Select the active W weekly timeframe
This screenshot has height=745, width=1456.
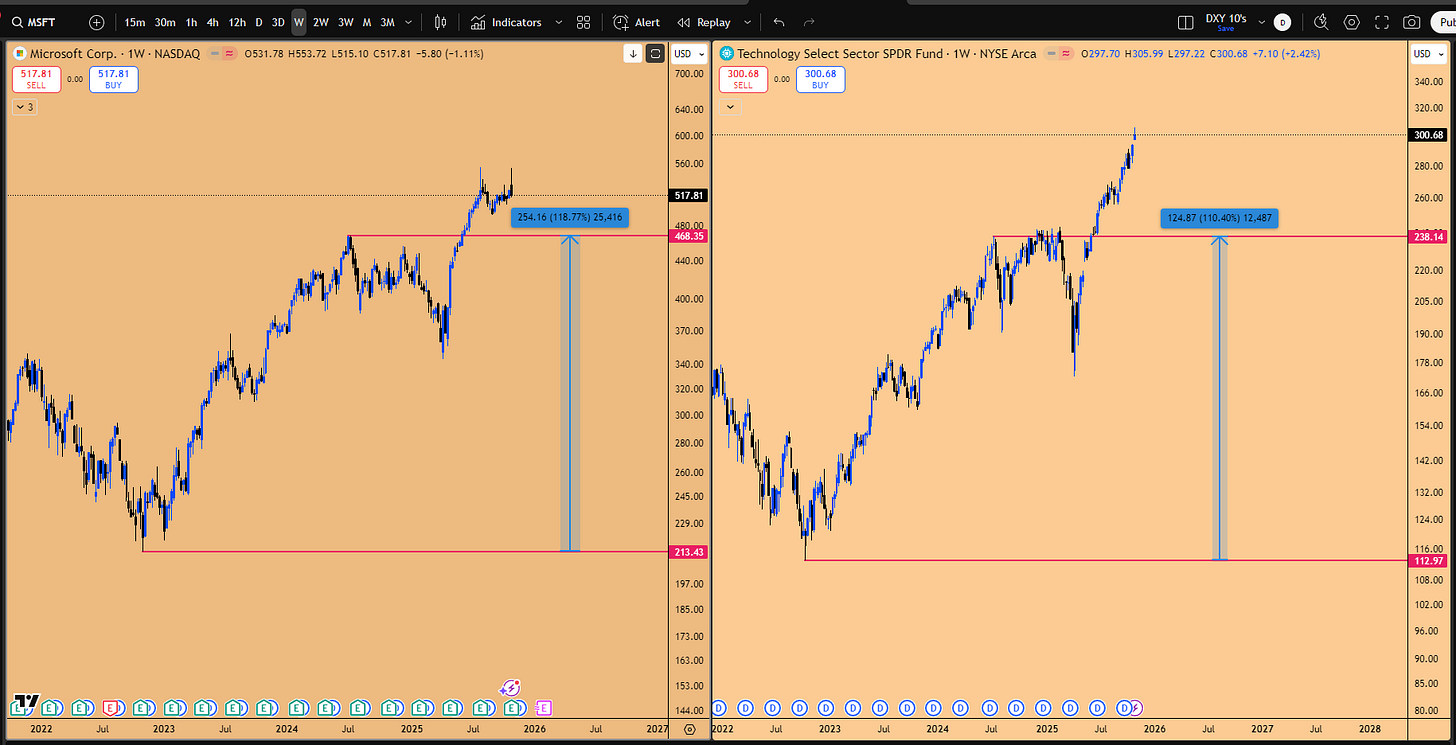click(299, 22)
